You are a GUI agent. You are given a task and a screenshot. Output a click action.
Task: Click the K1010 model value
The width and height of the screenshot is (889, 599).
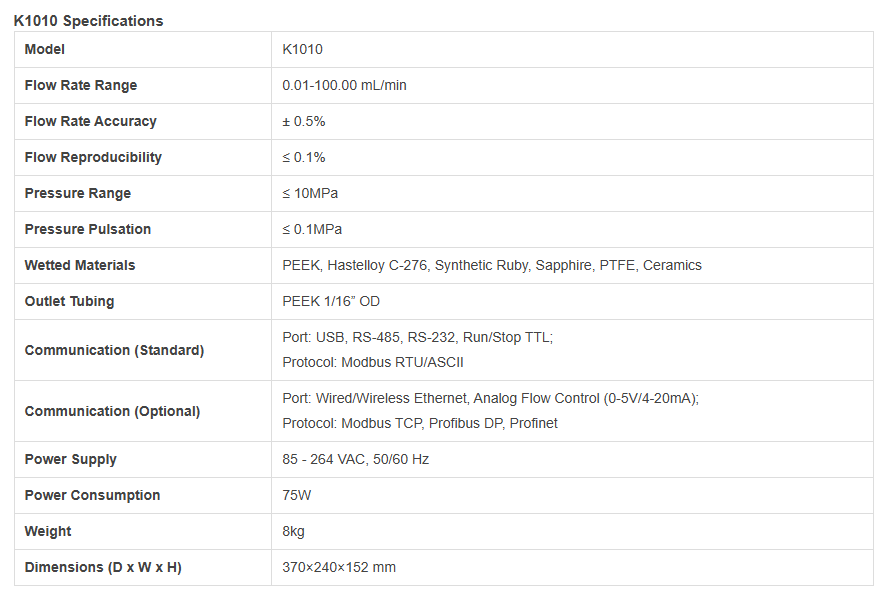point(302,49)
